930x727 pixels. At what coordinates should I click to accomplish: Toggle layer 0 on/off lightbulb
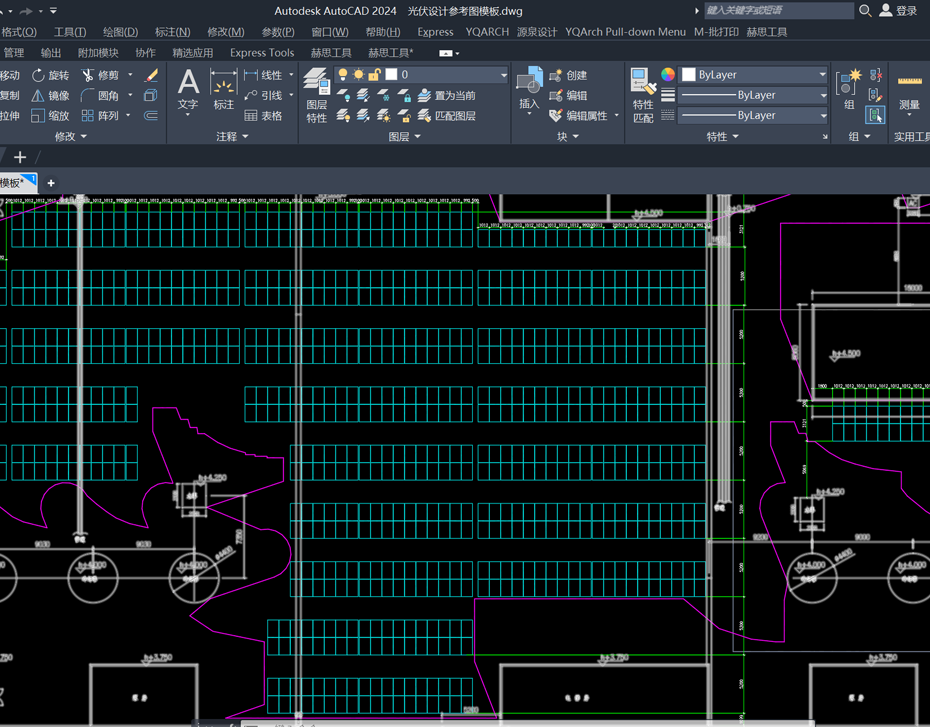343,74
